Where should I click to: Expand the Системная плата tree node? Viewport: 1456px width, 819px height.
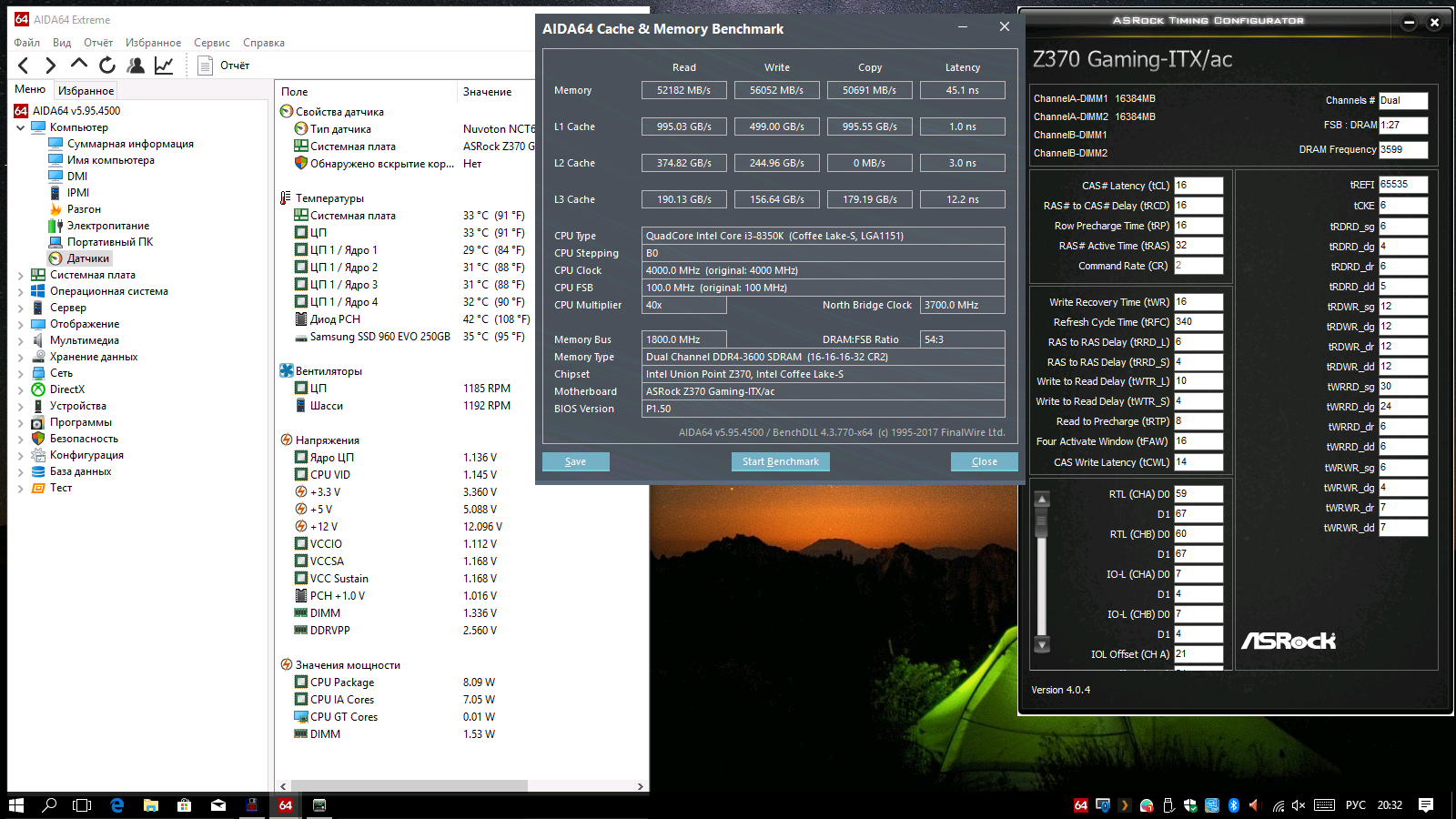pos(20,275)
